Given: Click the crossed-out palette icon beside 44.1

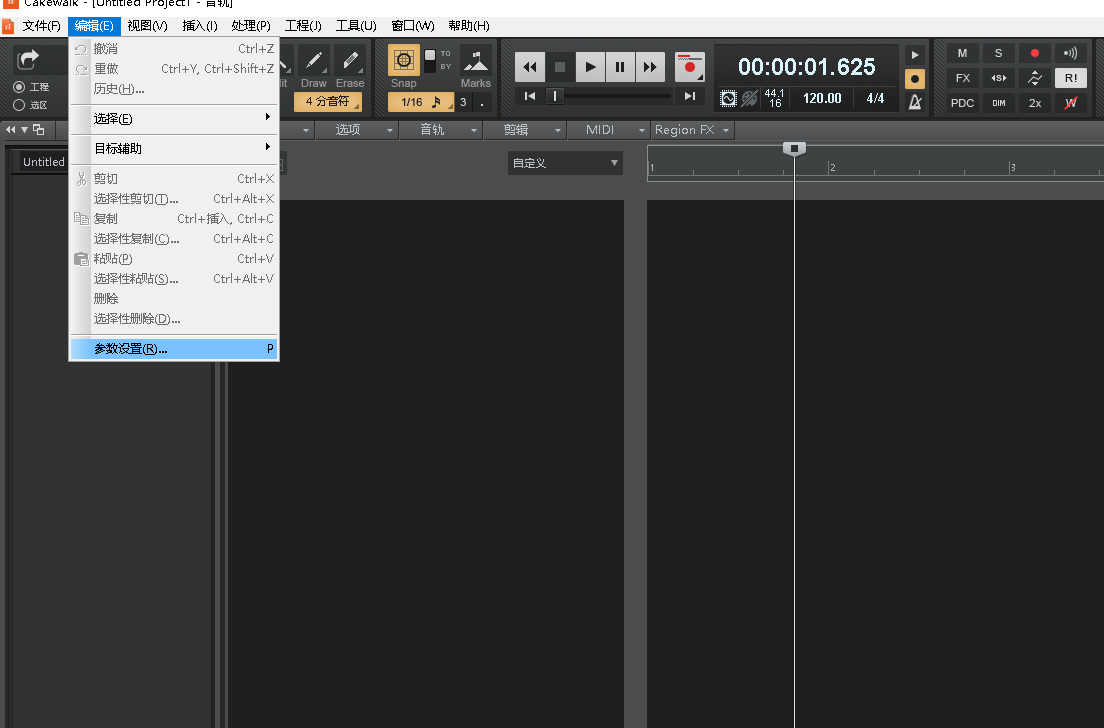Looking at the screenshot, I should pos(749,99).
